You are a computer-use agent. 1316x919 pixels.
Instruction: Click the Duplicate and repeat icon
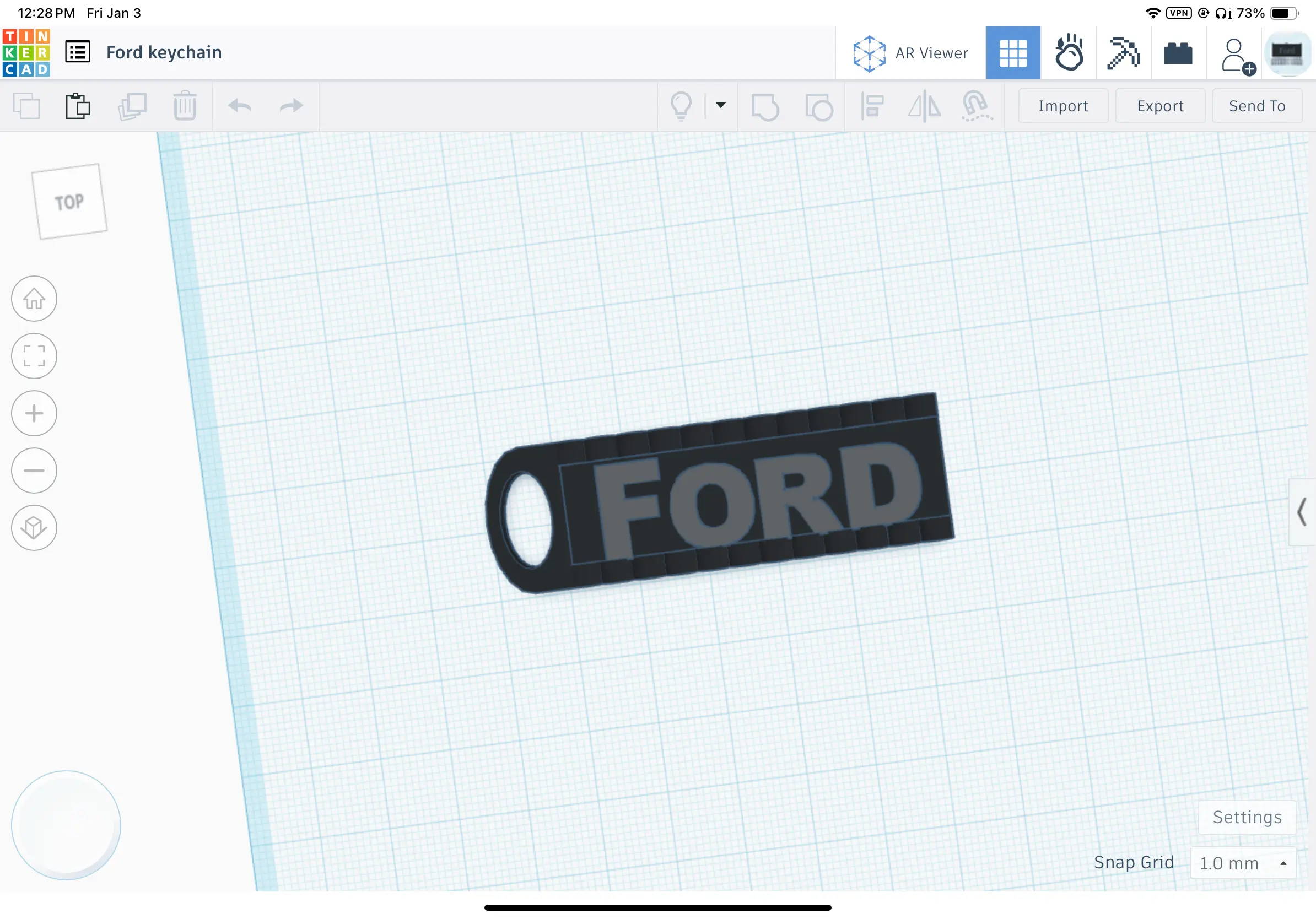pyautogui.click(x=132, y=106)
